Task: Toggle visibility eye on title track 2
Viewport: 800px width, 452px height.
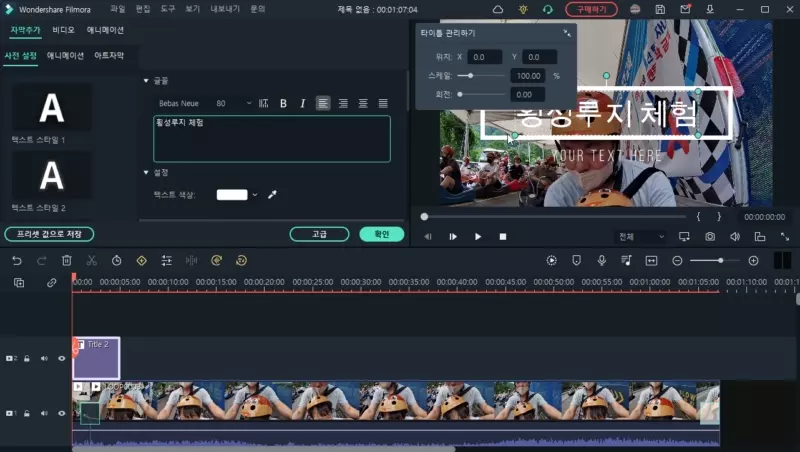Action: pyautogui.click(x=62, y=358)
